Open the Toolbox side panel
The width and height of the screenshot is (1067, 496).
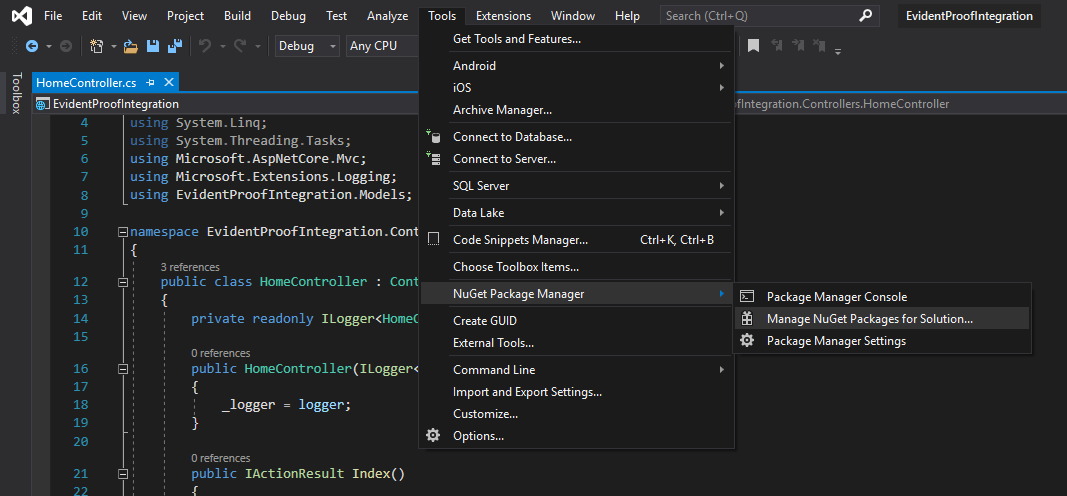tap(16, 93)
